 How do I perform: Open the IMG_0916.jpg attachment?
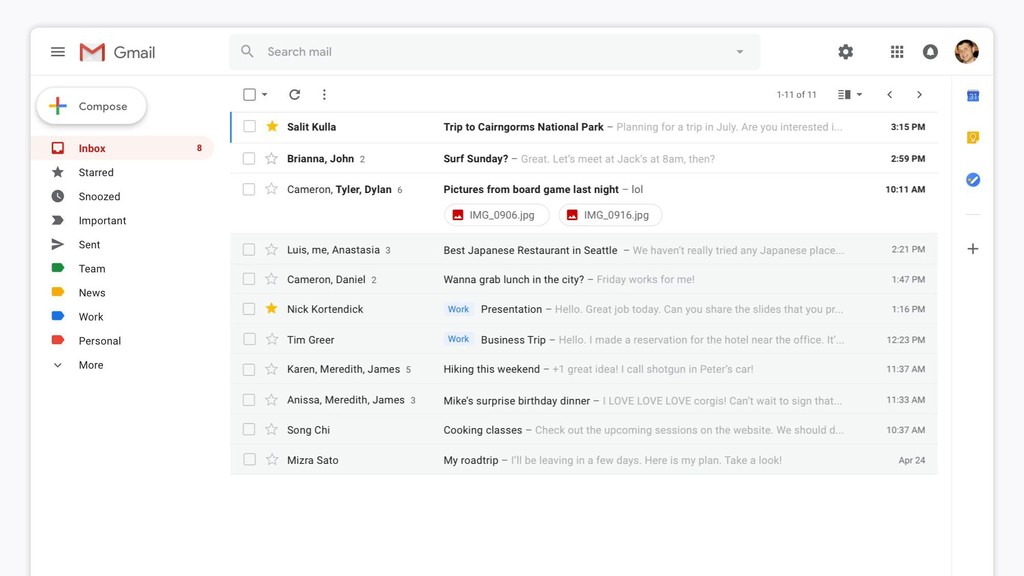(x=610, y=215)
